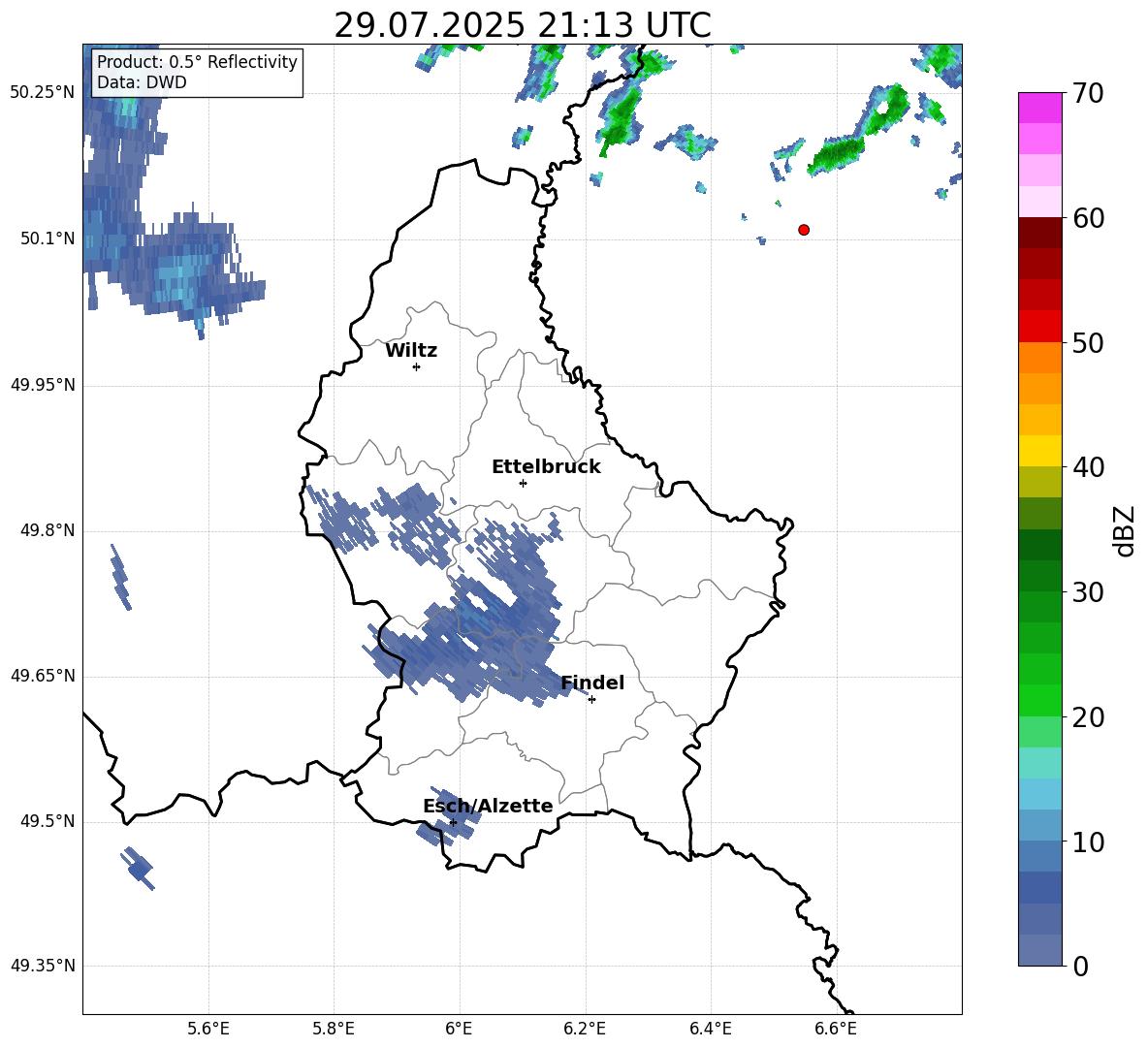Click the 5.8°E longitude label
Image resolution: width=1148 pixels, height=1048 pixels.
tap(334, 1030)
